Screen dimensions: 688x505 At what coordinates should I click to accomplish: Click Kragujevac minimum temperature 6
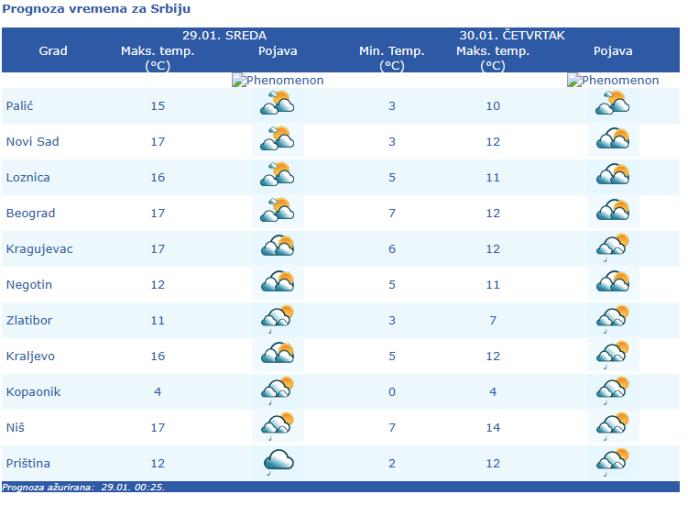392,249
